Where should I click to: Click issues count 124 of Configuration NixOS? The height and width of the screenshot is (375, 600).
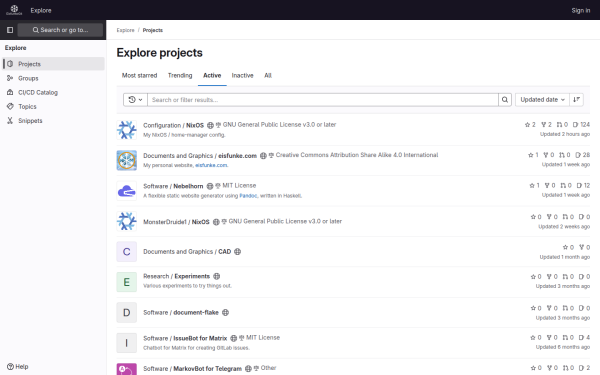(581, 125)
